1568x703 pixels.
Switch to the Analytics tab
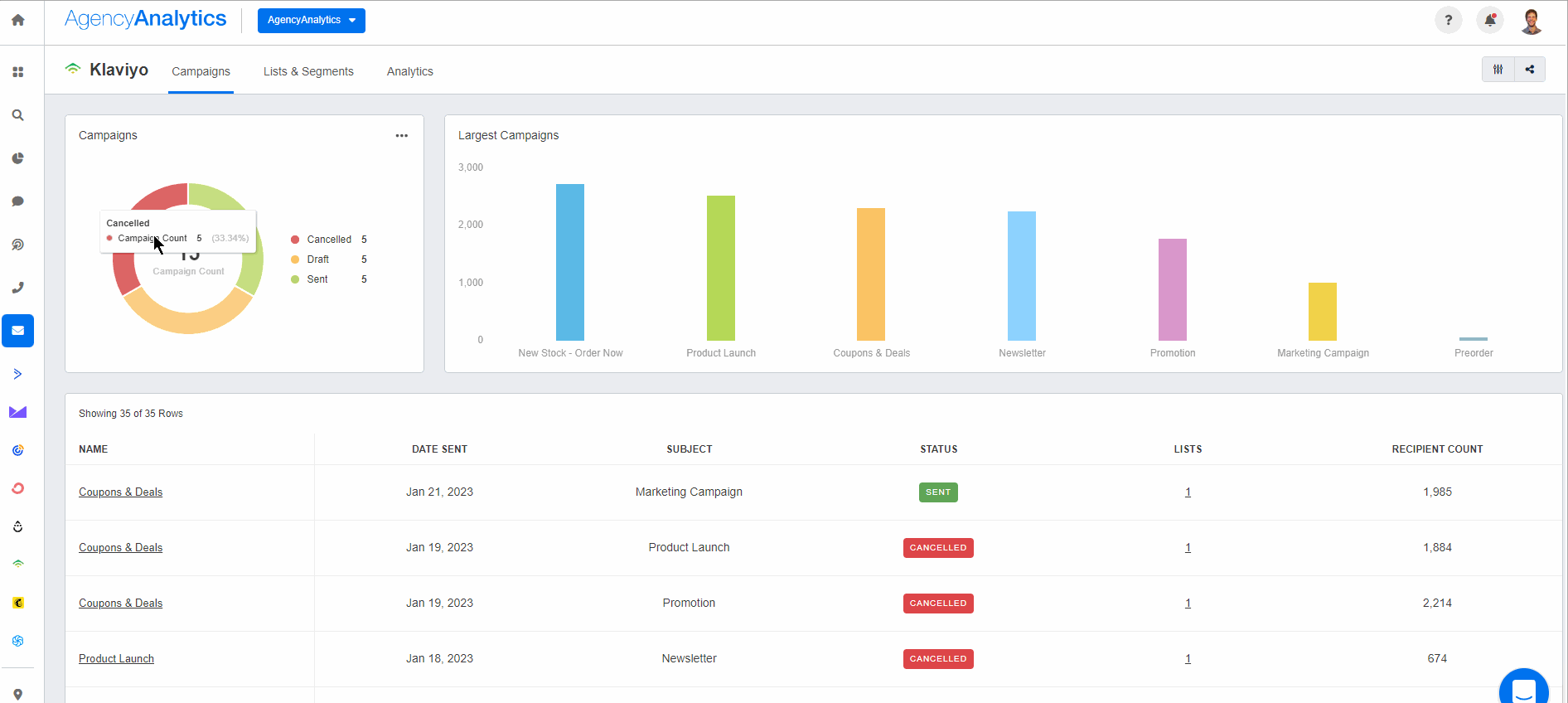coord(409,71)
